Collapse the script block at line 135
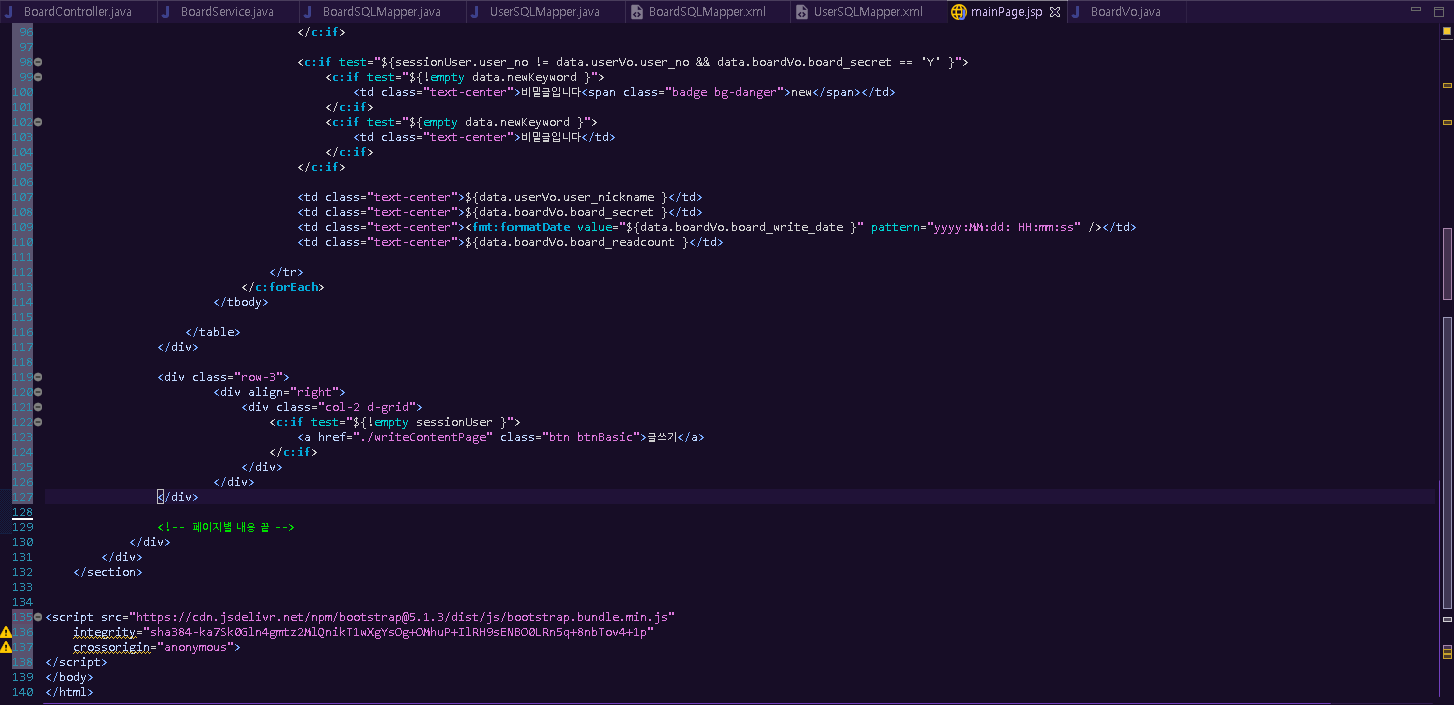1454x705 pixels. coord(38,617)
